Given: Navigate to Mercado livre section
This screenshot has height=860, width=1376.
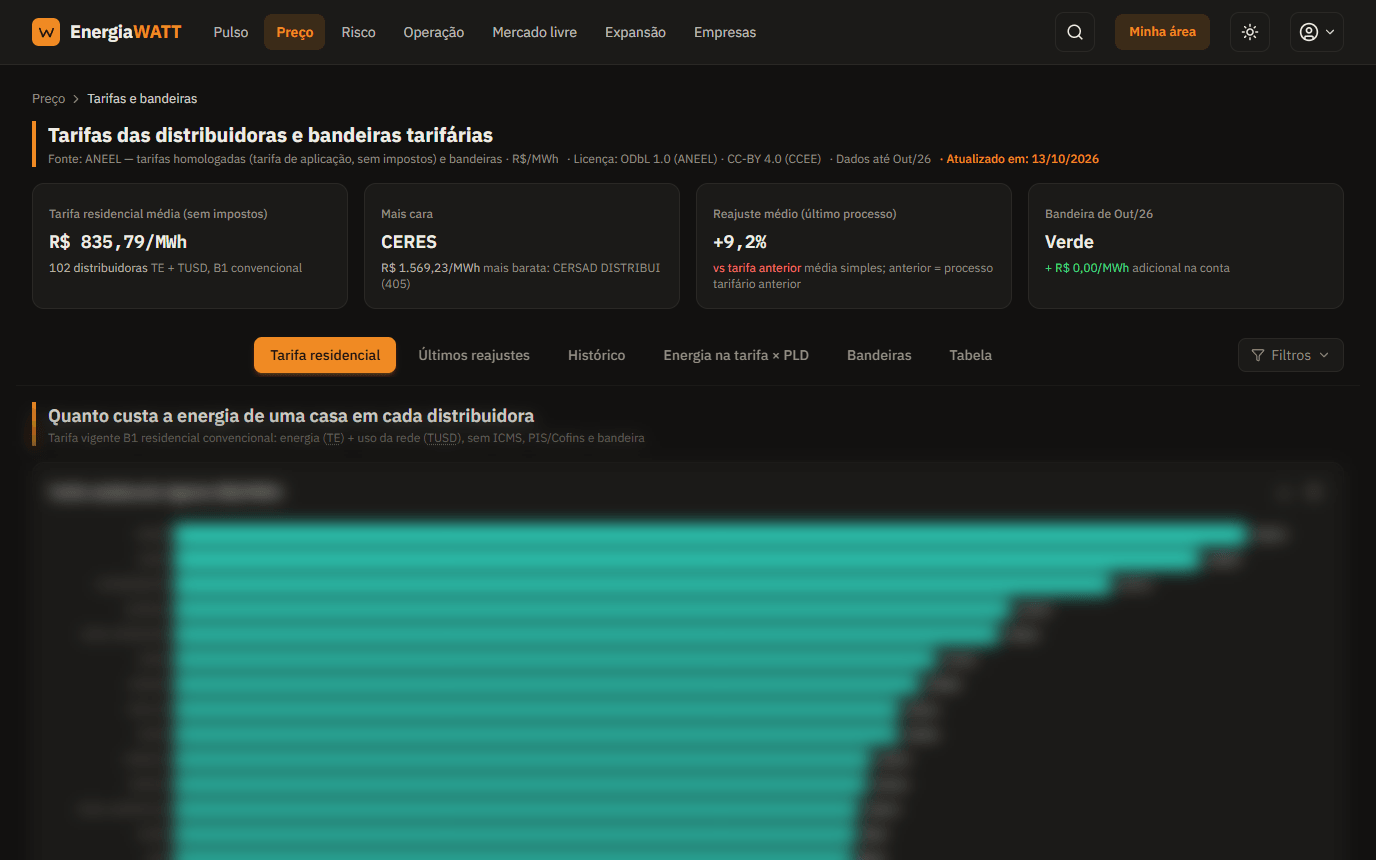Looking at the screenshot, I should (535, 32).
